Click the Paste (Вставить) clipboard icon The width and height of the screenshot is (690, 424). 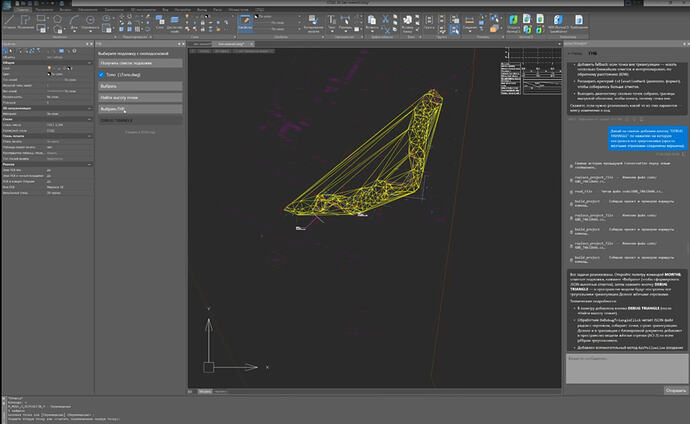click(372, 21)
